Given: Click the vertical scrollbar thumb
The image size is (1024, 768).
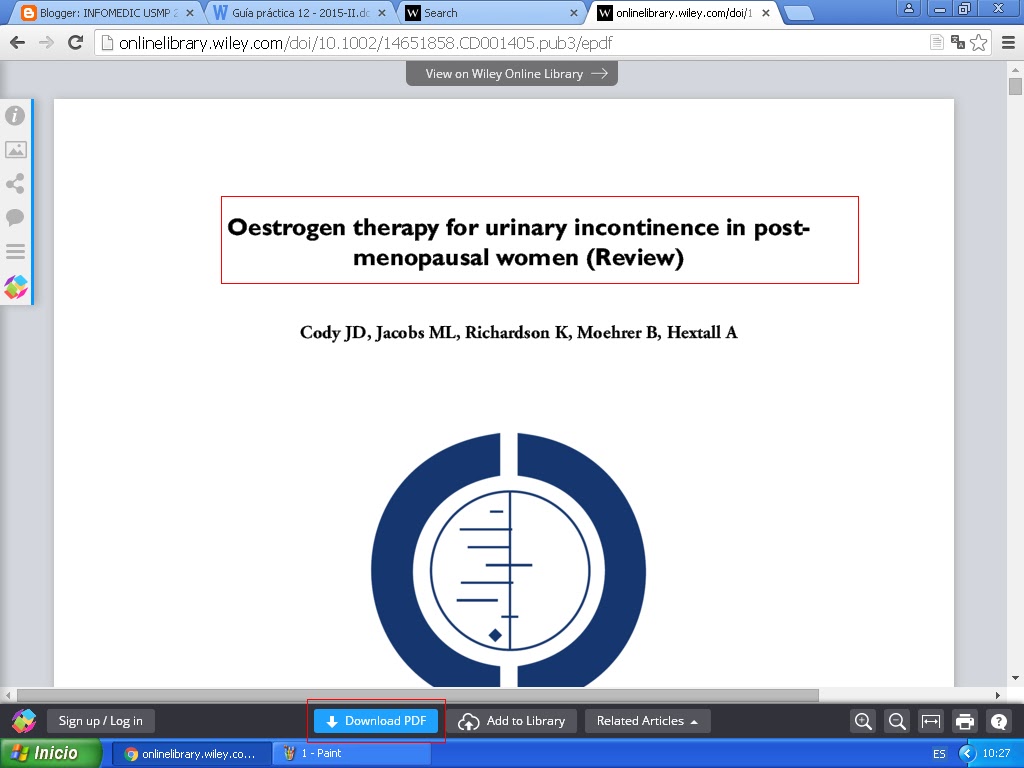Looking at the screenshot, I should tap(1015, 86).
